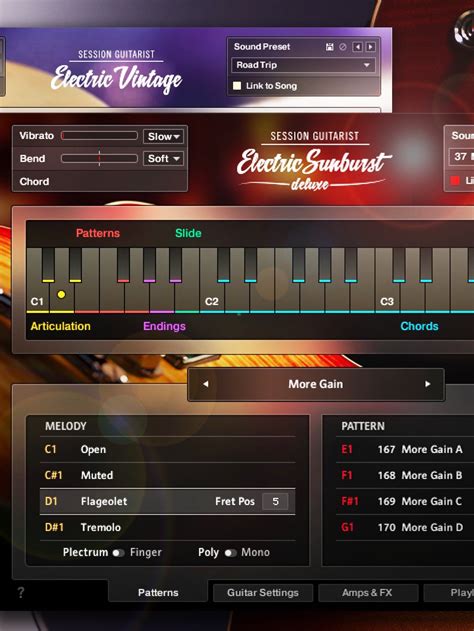Select pattern F#1 169 More Gain C
Screen dimensions: 474x631
(x=405, y=501)
